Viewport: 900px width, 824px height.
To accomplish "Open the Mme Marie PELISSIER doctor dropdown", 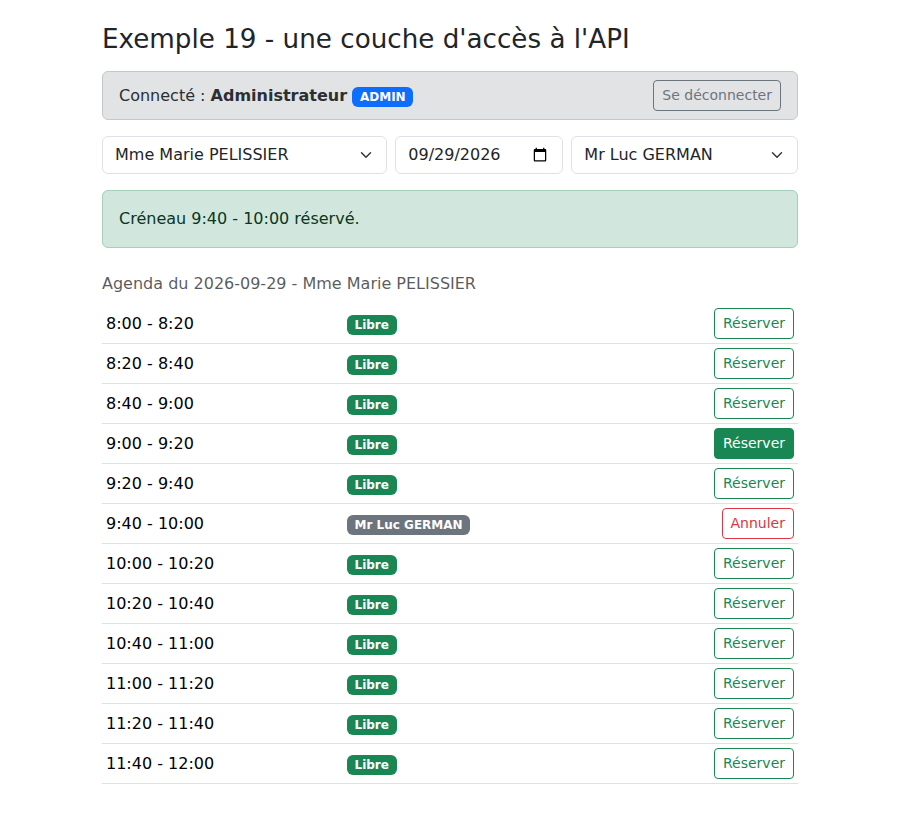I will click(245, 155).
